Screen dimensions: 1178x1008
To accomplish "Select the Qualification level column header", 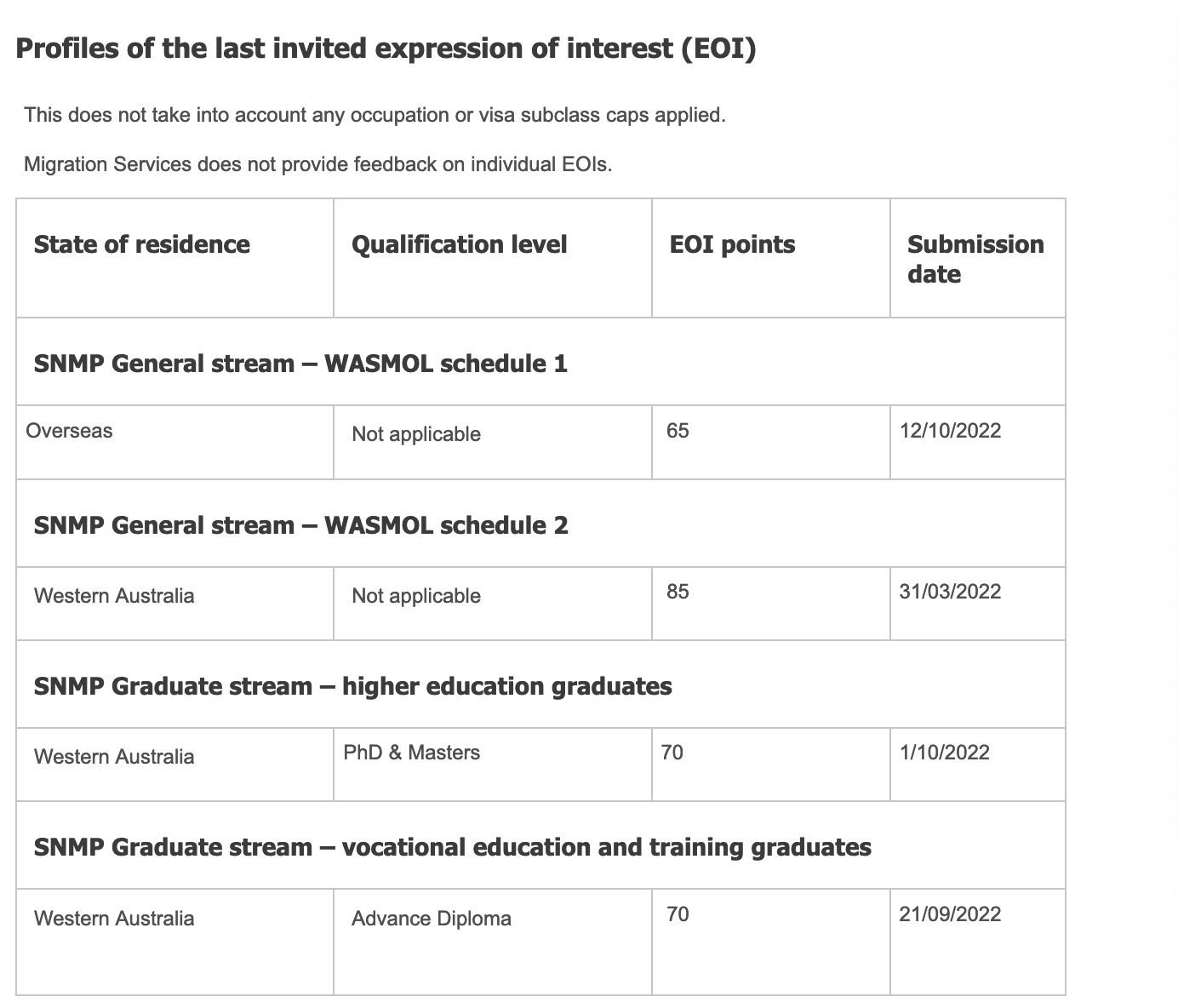I will point(459,245).
